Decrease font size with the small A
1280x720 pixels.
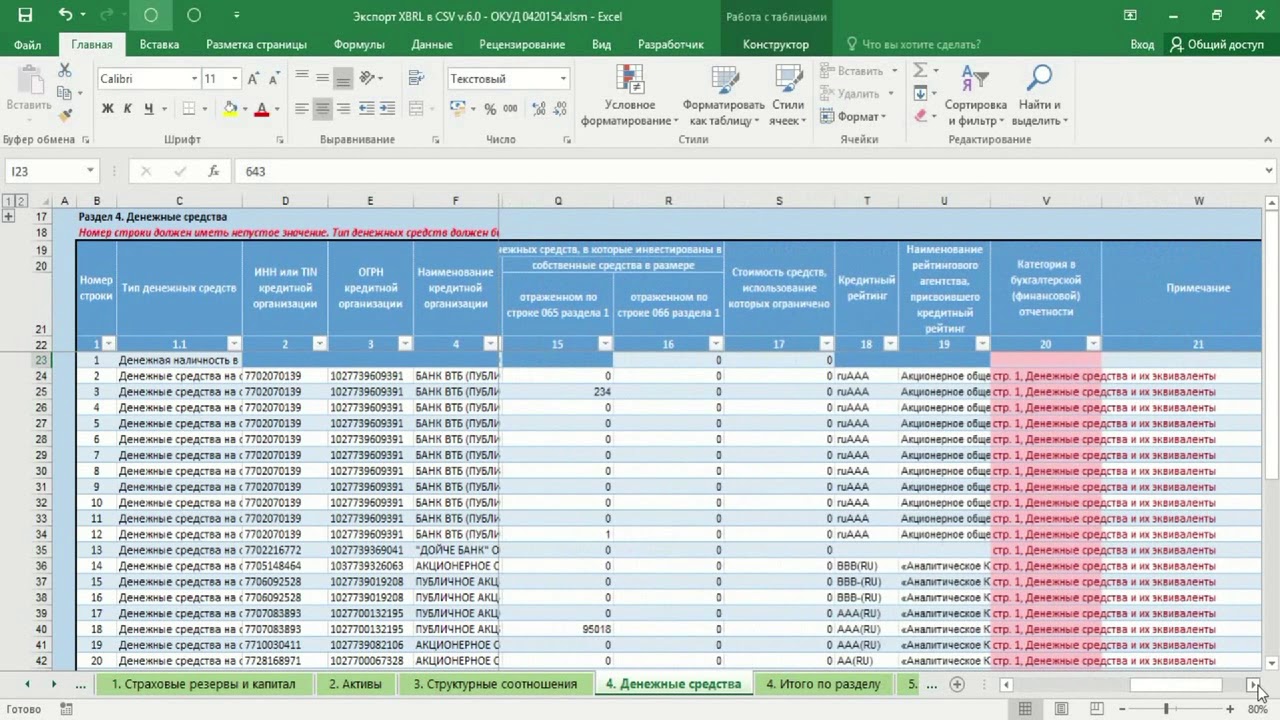click(273, 79)
